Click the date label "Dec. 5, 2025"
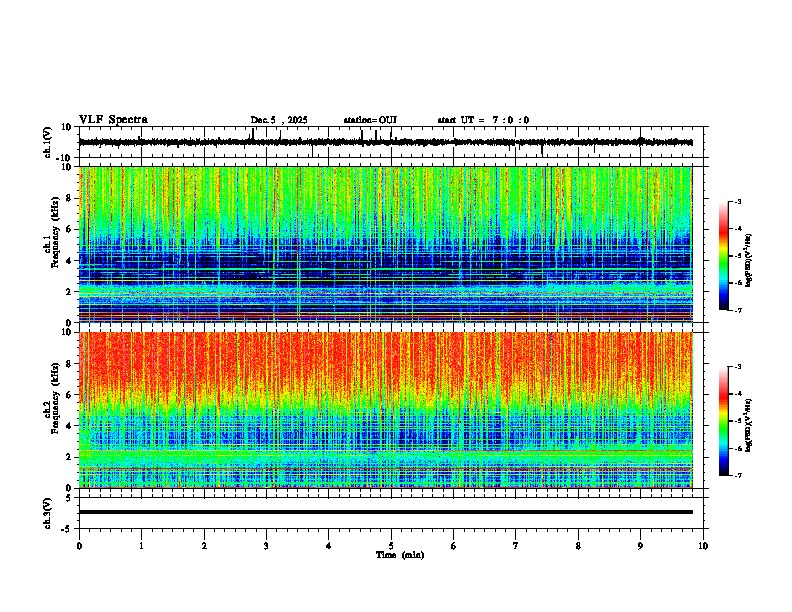The height and width of the screenshot is (612, 792). pyautogui.click(x=279, y=120)
